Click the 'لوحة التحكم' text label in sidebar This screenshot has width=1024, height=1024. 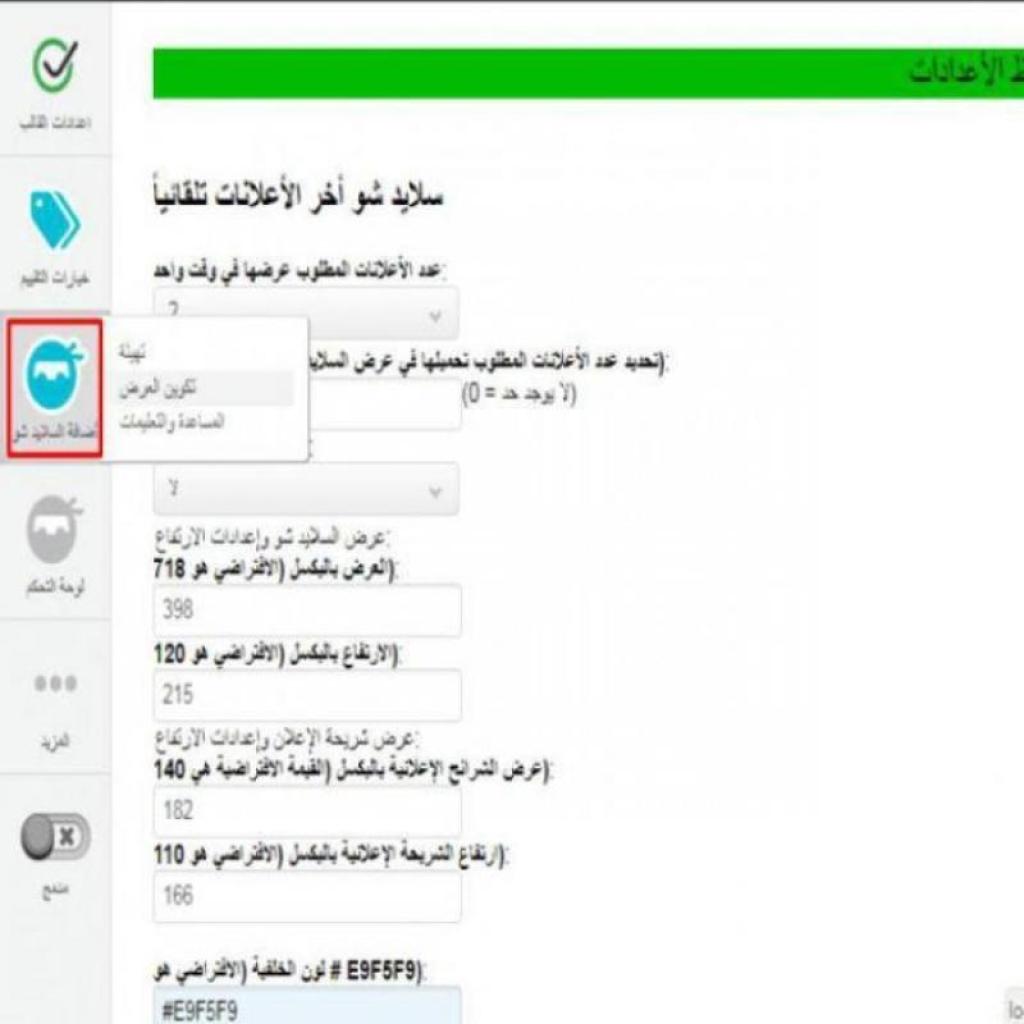tap(55, 587)
